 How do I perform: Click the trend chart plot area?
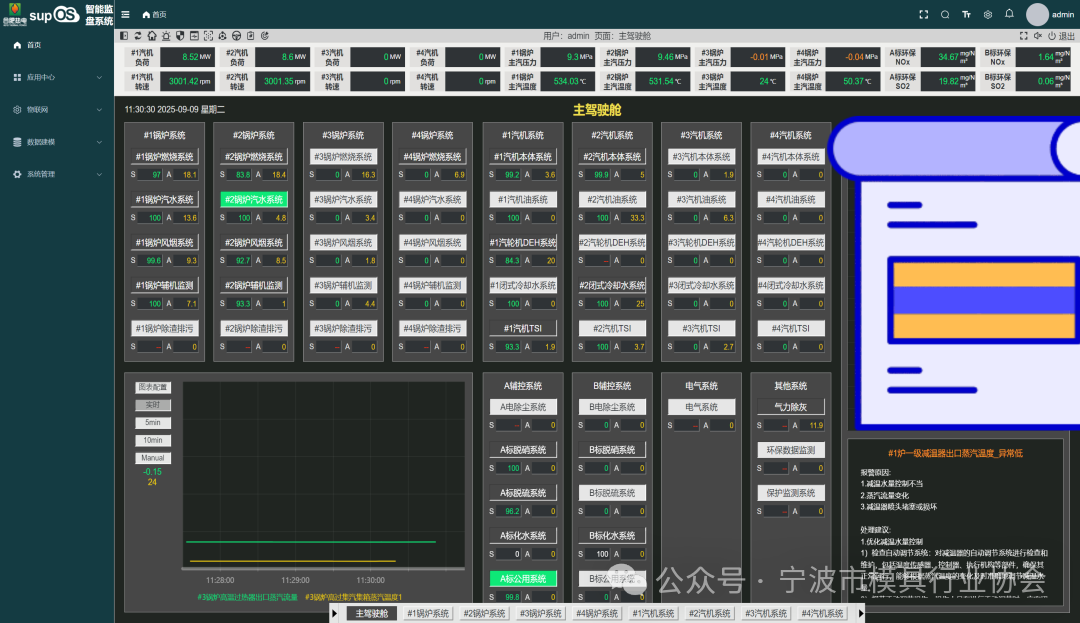pos(324,475)
